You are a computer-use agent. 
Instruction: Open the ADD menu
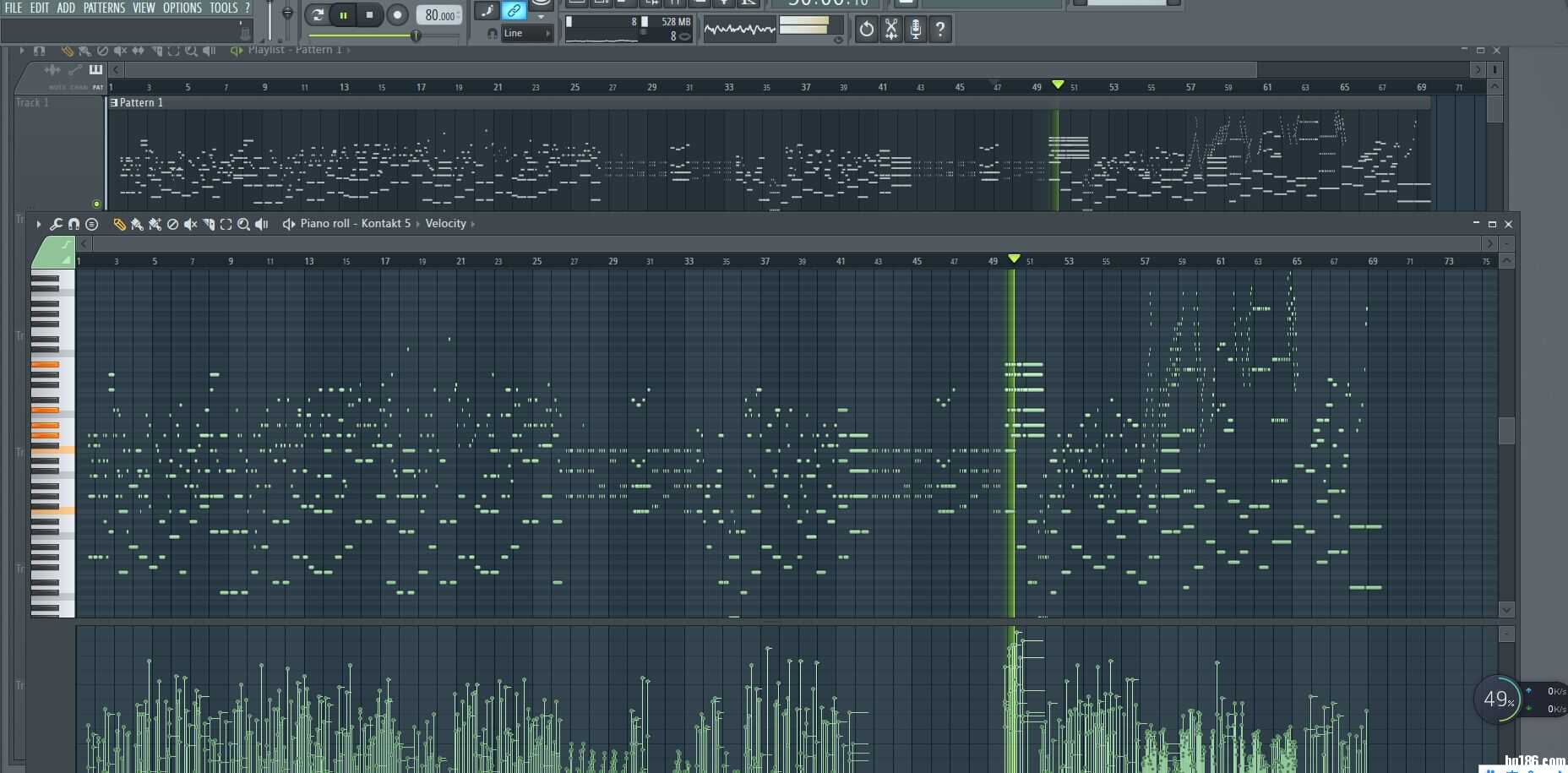(66, 8)
